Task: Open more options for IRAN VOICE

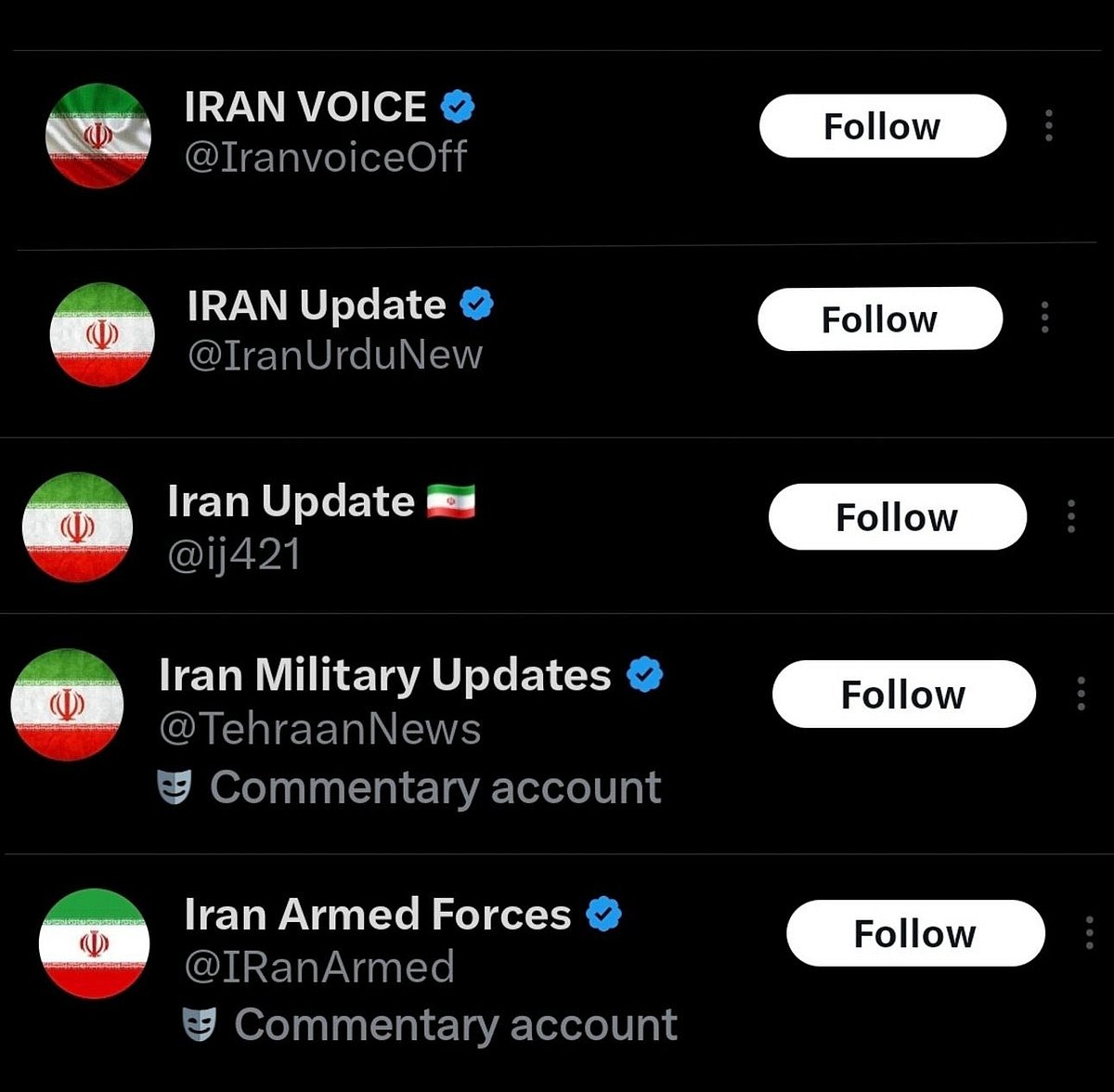Action: pos(1049,125)
